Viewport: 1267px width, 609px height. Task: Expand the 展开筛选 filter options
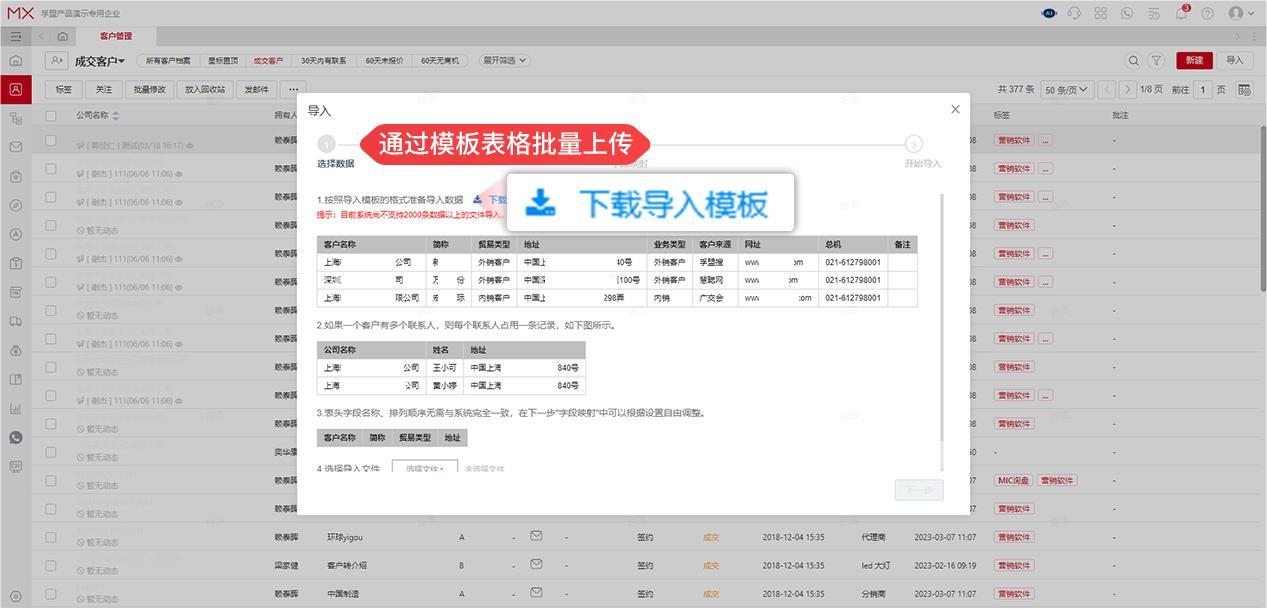pyautogui.click(x=505, y=60)
